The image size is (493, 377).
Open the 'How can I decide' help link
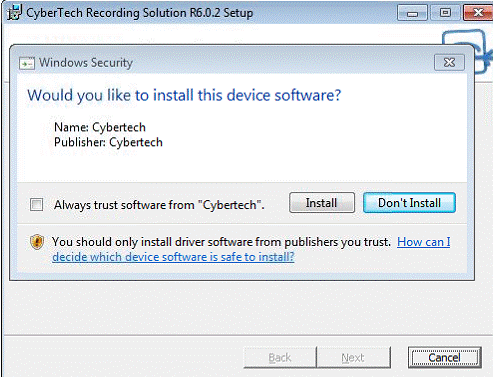[251, 249]
